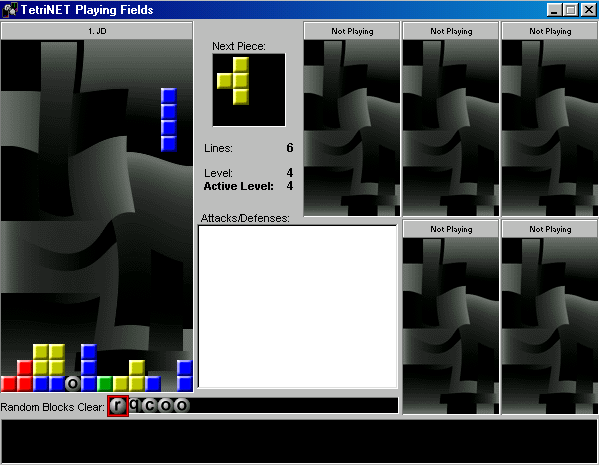
Task: Click the yellow T-piece in Next Piece preview
Action: (x=233, y=81)
